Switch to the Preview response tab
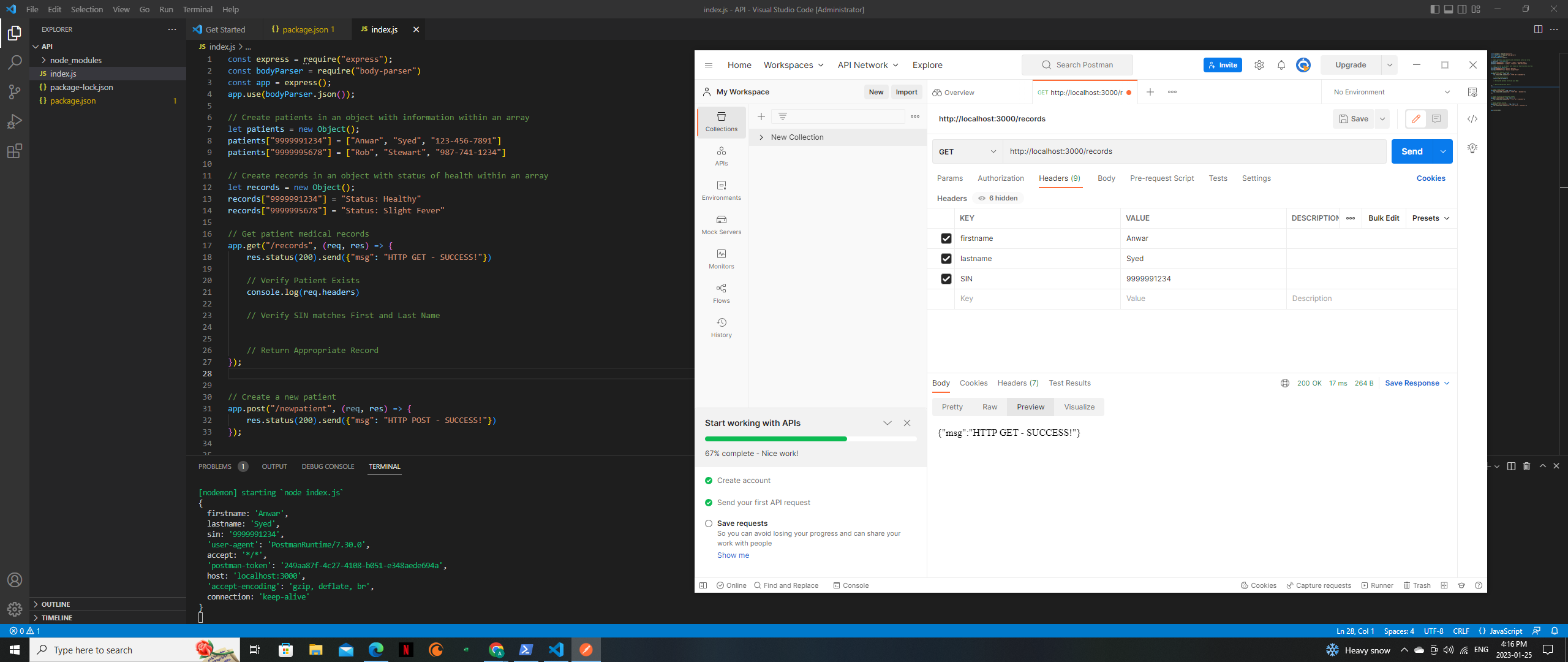Viewport: 1568px width, 662px height. [1030, 407]
